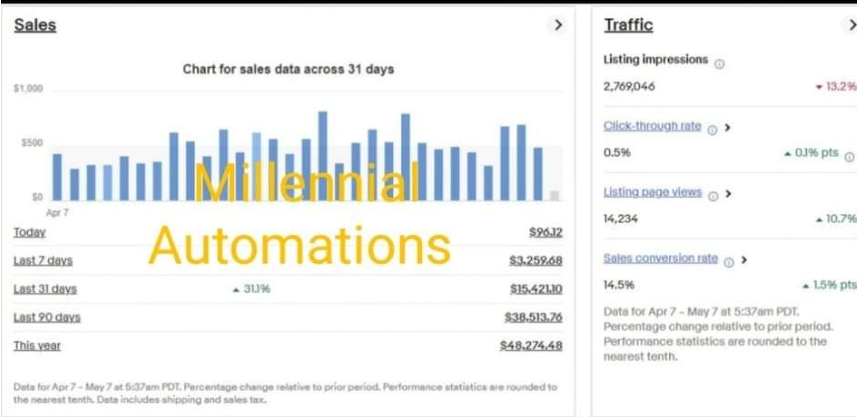The width and height of the screenshot is (857, 417).
Task: Click the 14.5% conversion rate value
Action: pyautogui.click(x=619, y=285)
